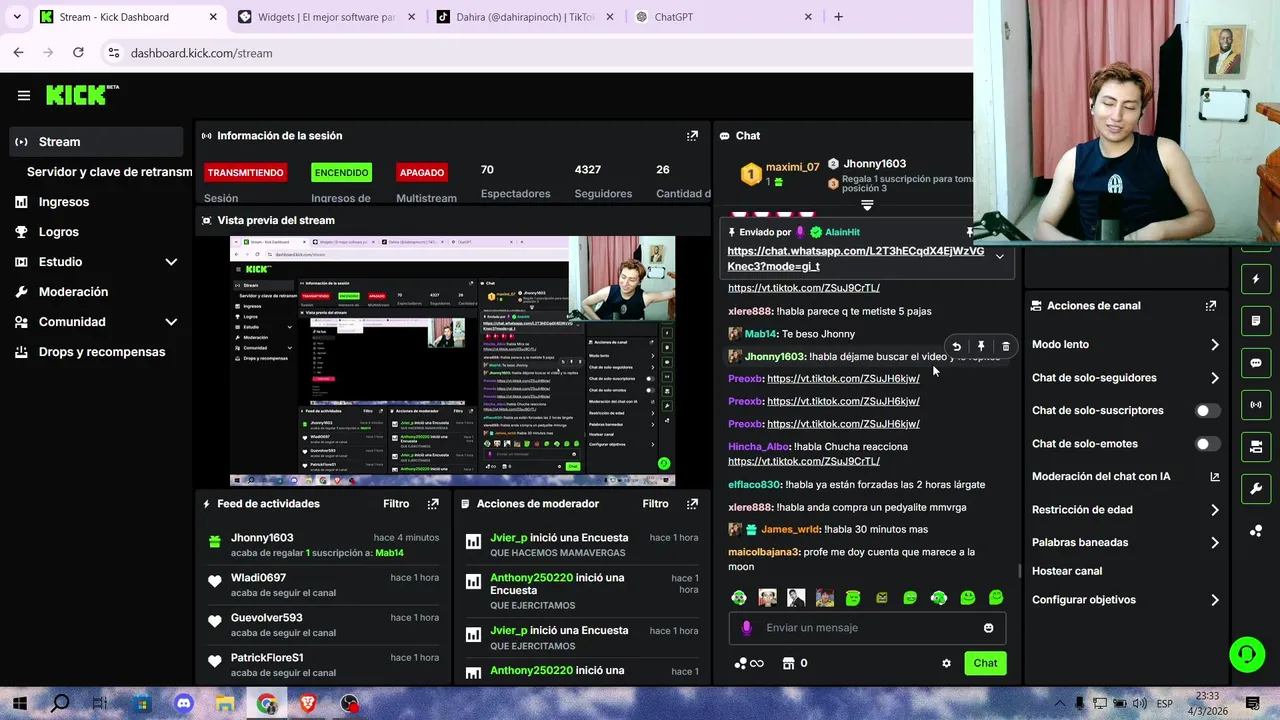Click the broadcast signal icon in right sidebar

[1256, 405]
